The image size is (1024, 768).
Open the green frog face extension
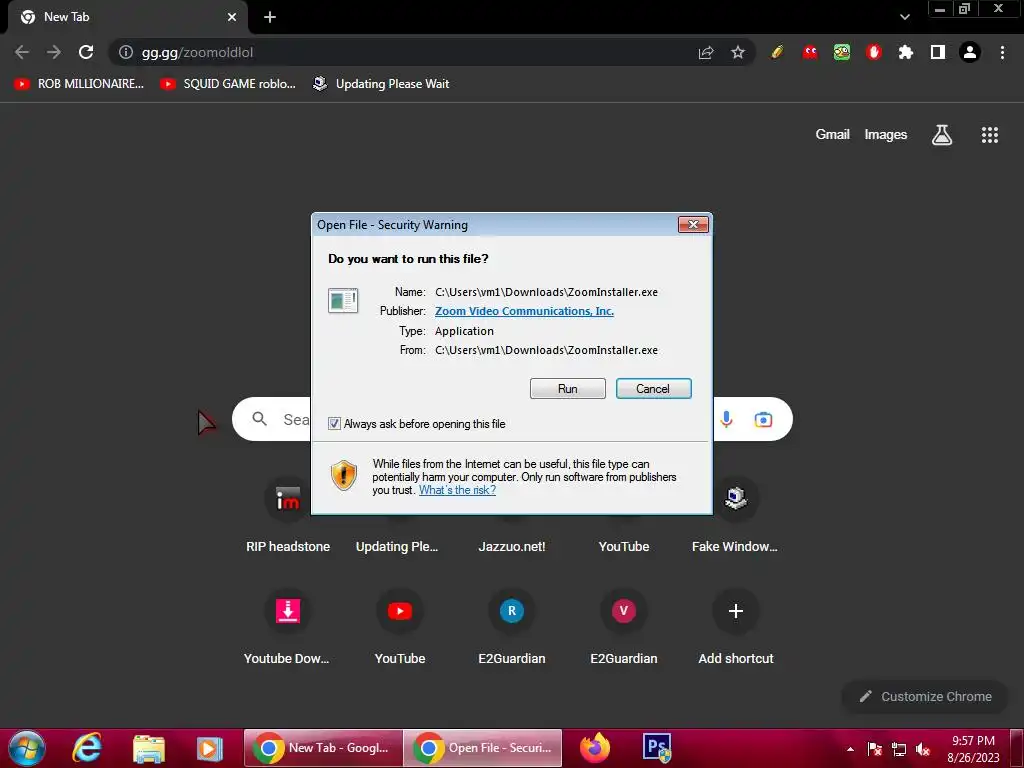pyautogui.click(x=842, y=52)
